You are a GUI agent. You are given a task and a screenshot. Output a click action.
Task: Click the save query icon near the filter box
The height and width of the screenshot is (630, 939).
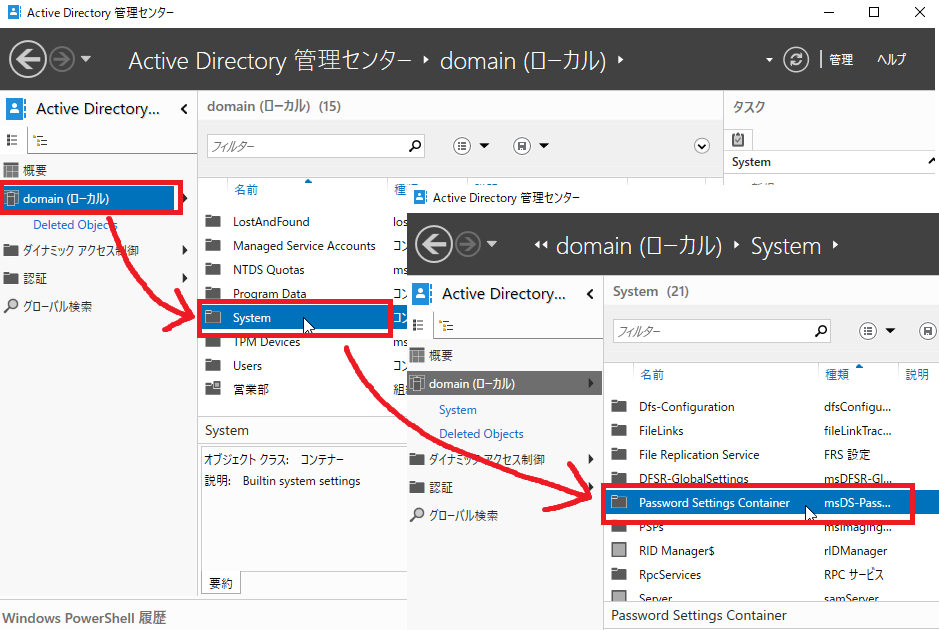click(x=520, y=145)
